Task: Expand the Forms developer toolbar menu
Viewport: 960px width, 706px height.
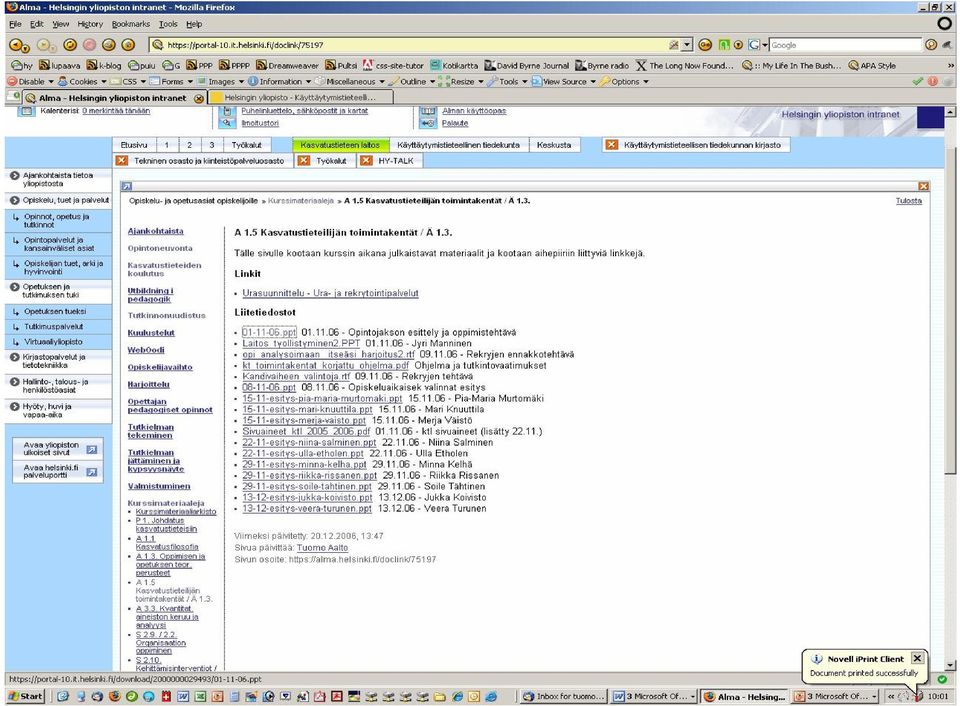Action: [x=171, y=81]
